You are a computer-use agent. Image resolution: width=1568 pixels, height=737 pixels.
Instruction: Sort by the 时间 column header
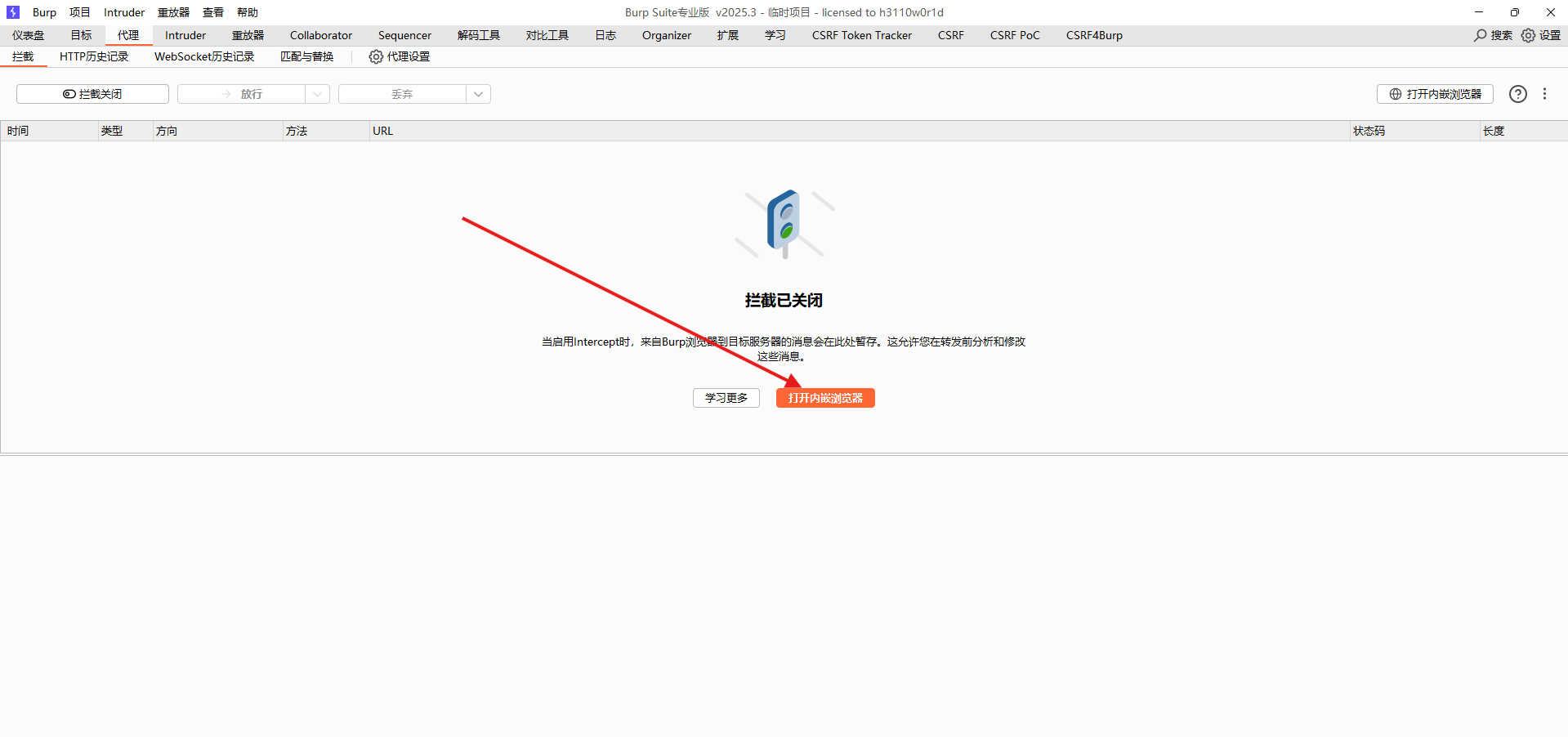[50, 131]
